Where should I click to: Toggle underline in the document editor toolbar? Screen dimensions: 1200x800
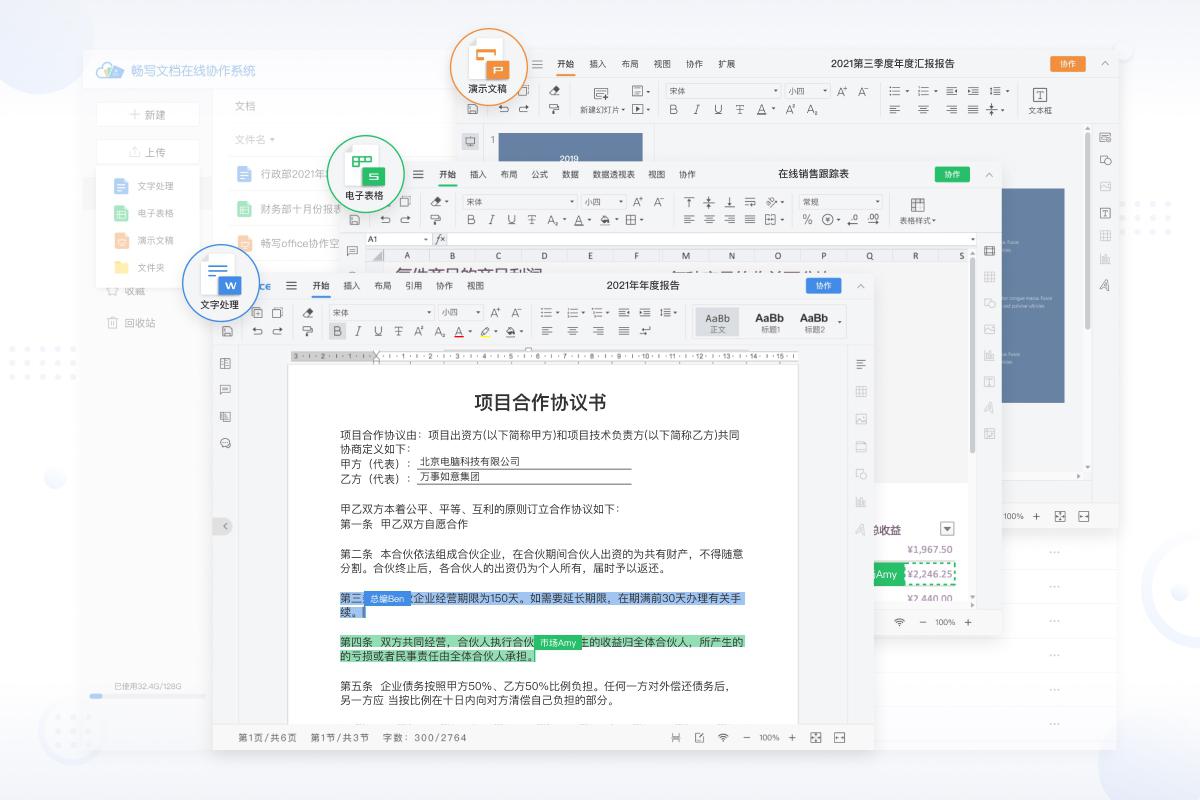(378, 331)
